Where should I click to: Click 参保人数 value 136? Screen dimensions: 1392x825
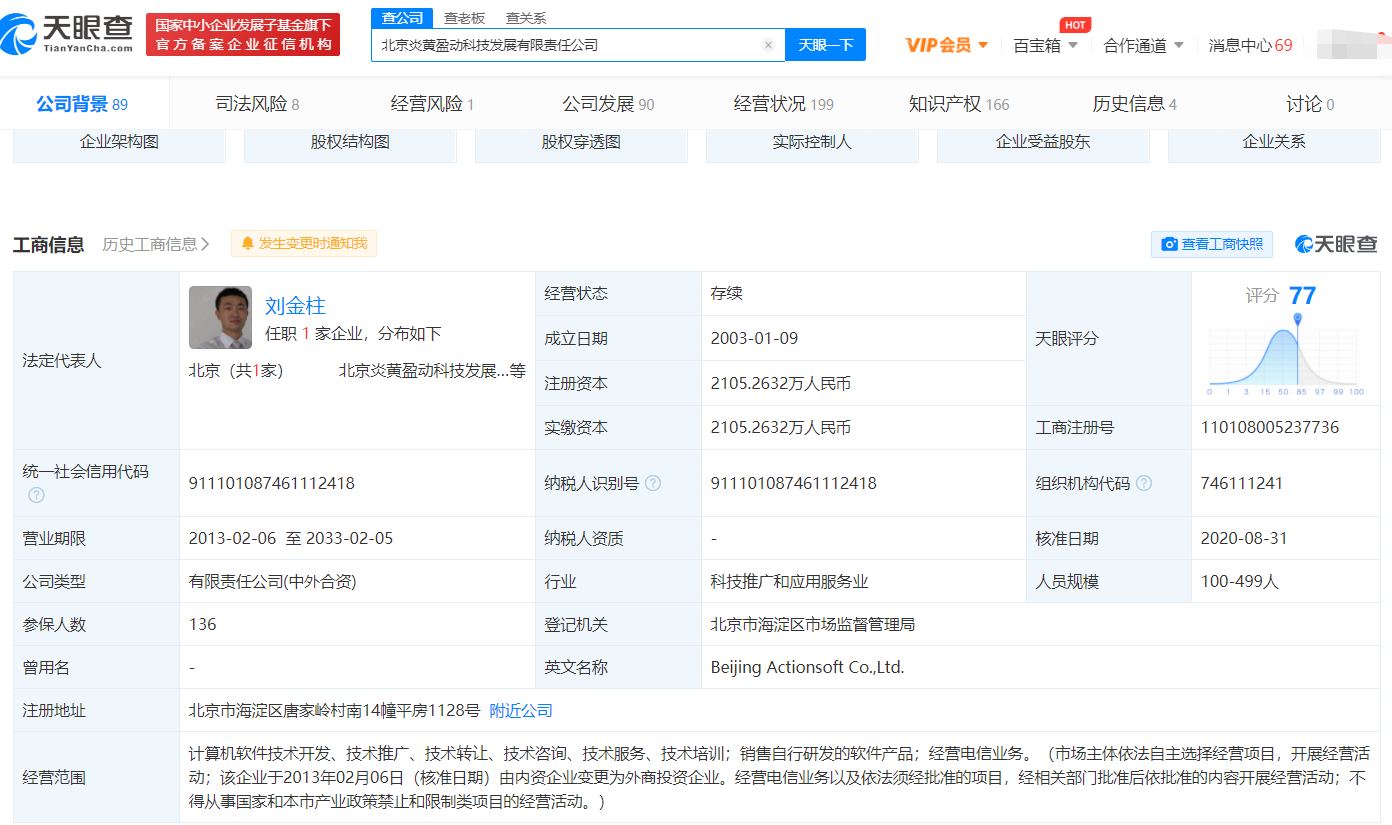coord(203,624)
